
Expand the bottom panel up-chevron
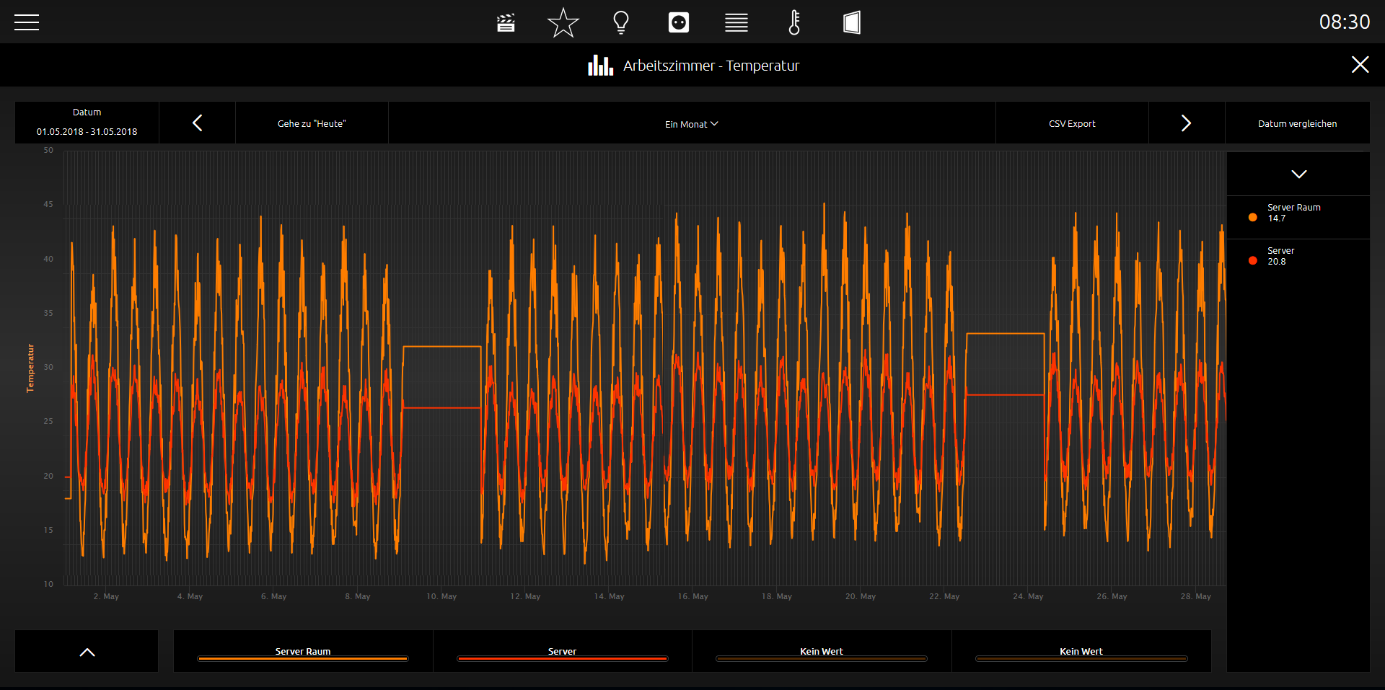point(87,652)
